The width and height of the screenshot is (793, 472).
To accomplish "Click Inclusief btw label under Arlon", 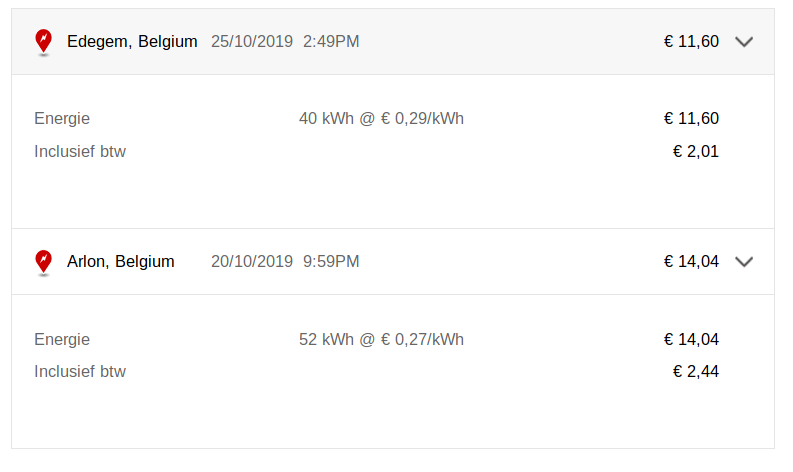I will point(80,372).
